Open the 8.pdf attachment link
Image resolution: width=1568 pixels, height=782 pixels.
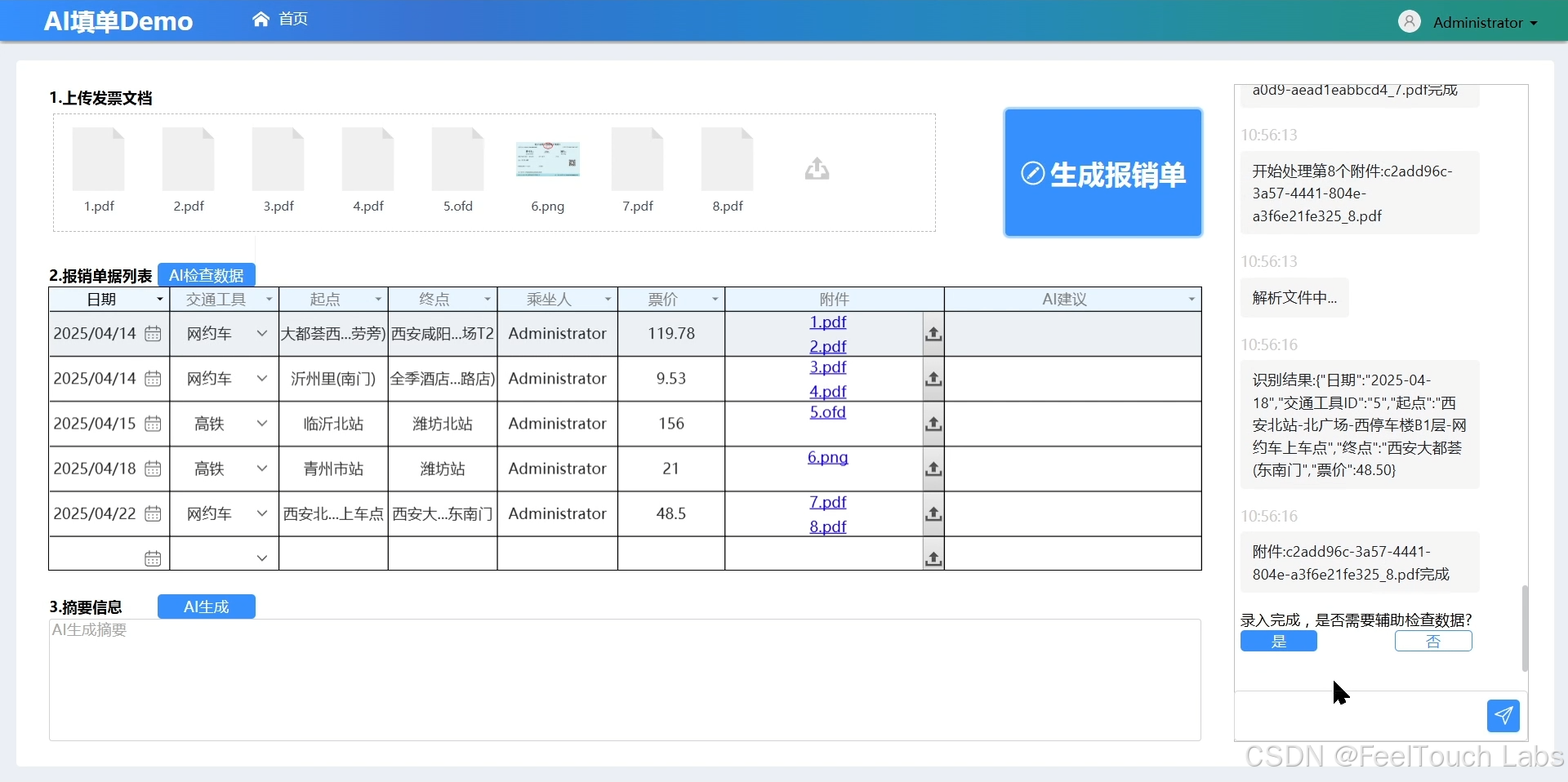pos(828,527)
